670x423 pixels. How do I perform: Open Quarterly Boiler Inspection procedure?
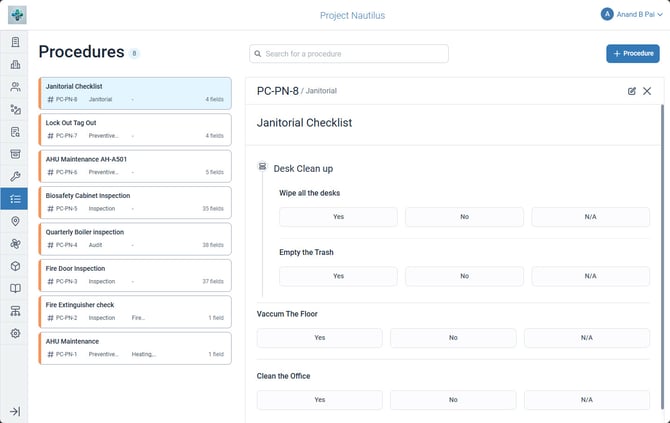(135, 239)
